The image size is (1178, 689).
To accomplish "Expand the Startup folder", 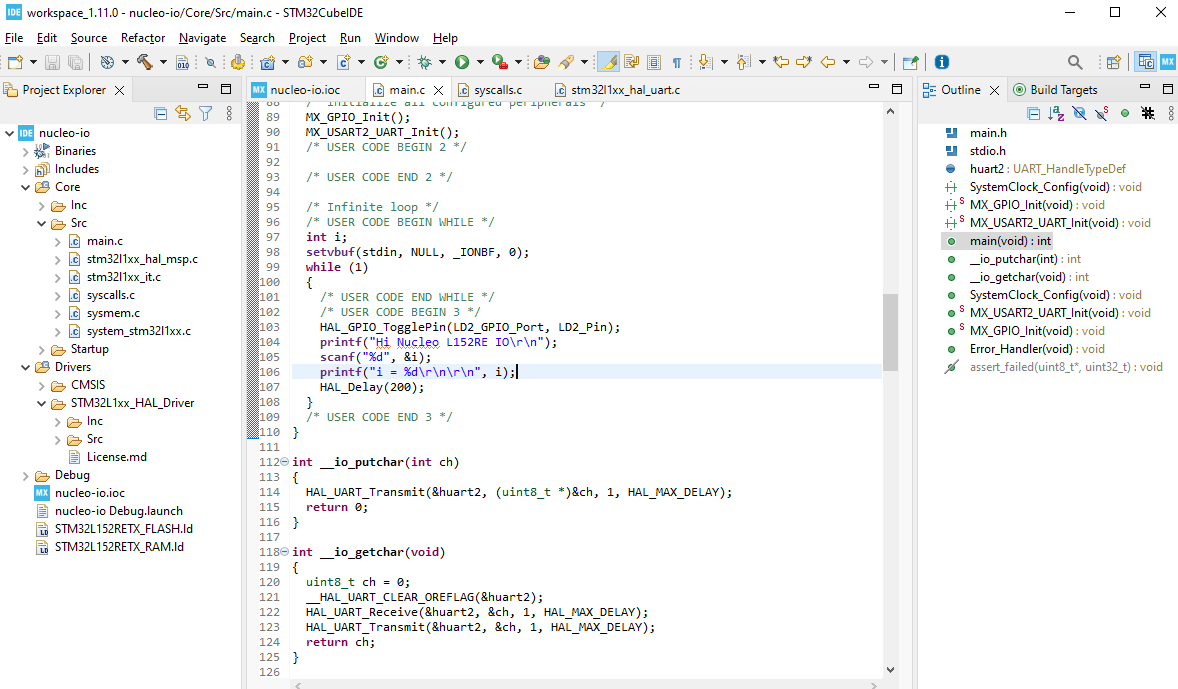I will coord(41,349).
